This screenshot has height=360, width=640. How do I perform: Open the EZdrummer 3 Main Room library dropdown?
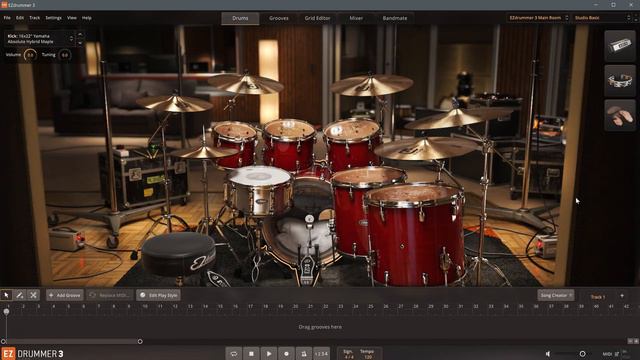pos(538,18)
